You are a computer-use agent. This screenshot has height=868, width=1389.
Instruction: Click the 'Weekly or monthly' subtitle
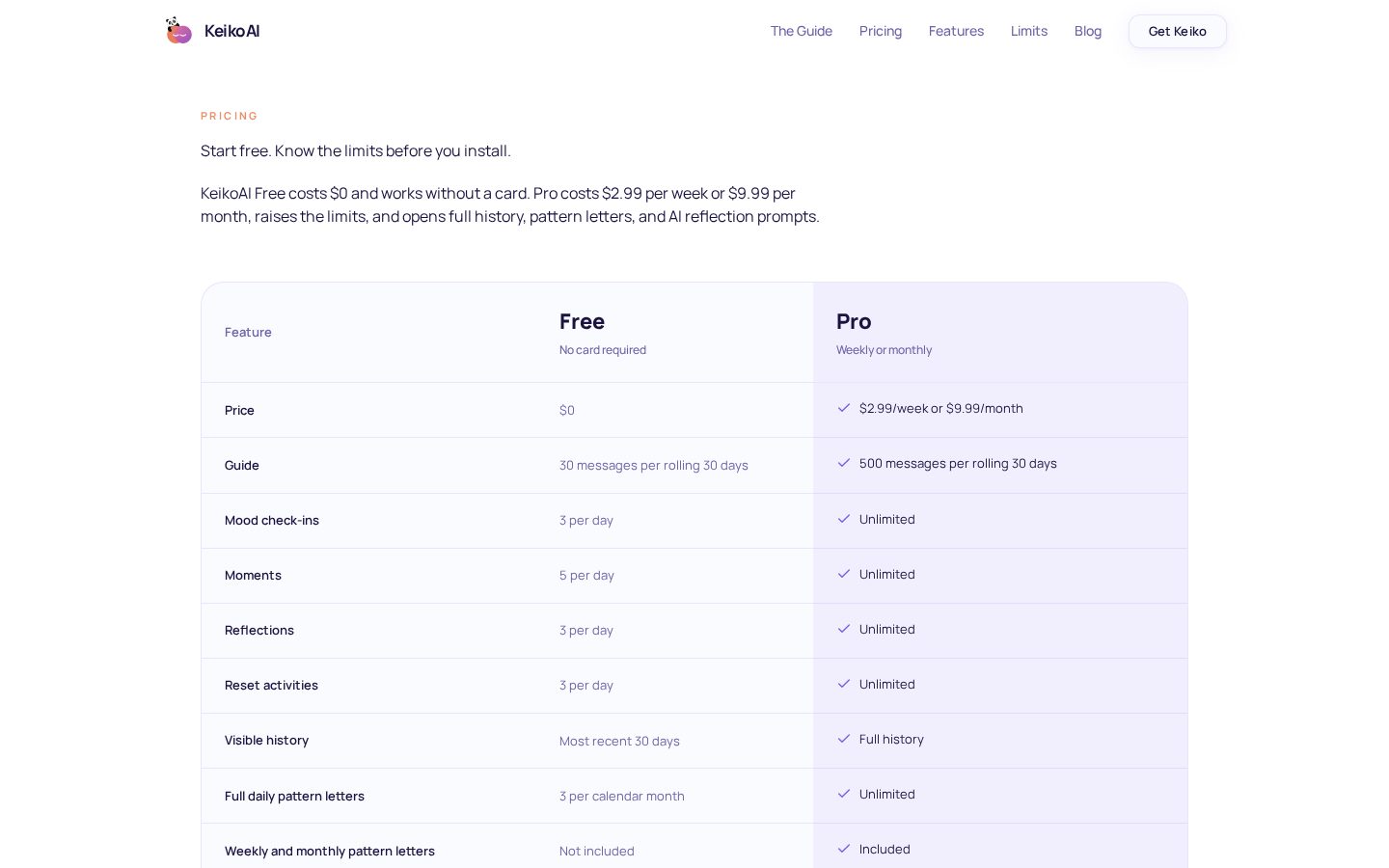tap(884, 350)
